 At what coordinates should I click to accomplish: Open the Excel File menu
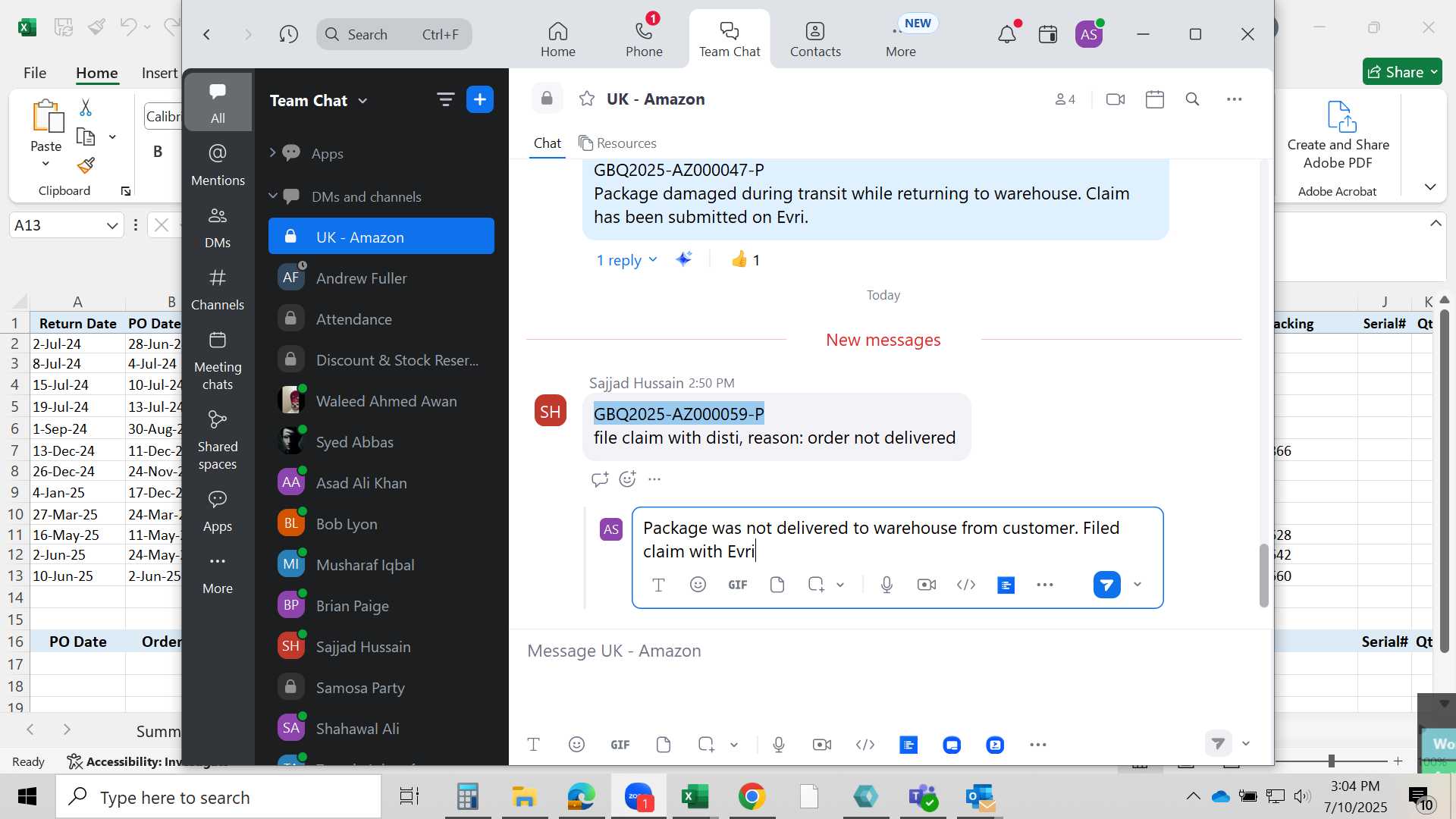pyautogui.click(x=34, y=73)
